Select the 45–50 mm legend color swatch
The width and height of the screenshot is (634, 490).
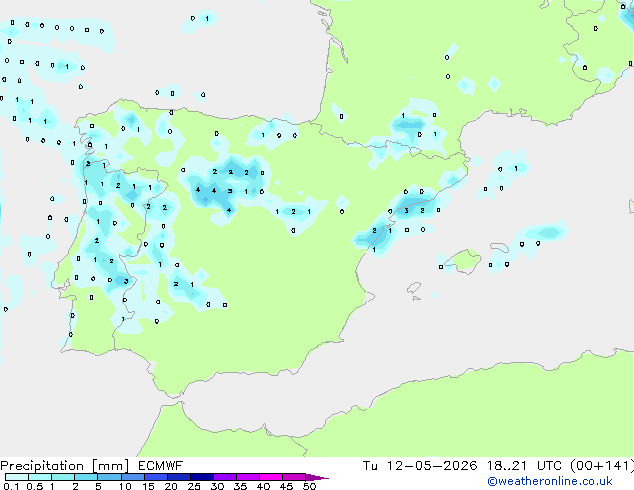(294, 477)
